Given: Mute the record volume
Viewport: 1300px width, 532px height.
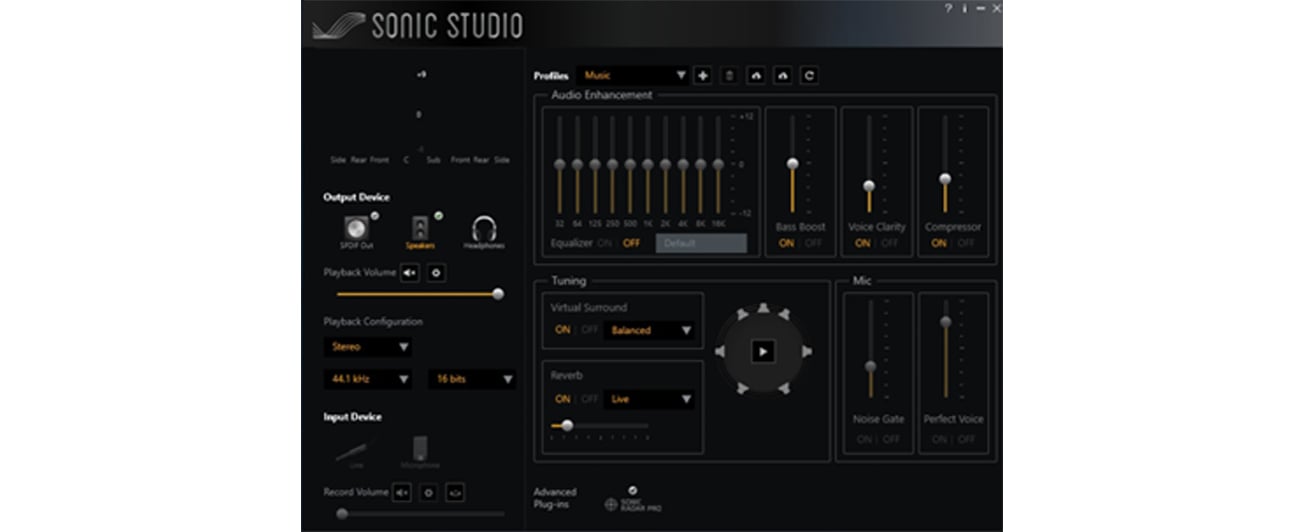Looking at the screenshot, I should point(401,492).
